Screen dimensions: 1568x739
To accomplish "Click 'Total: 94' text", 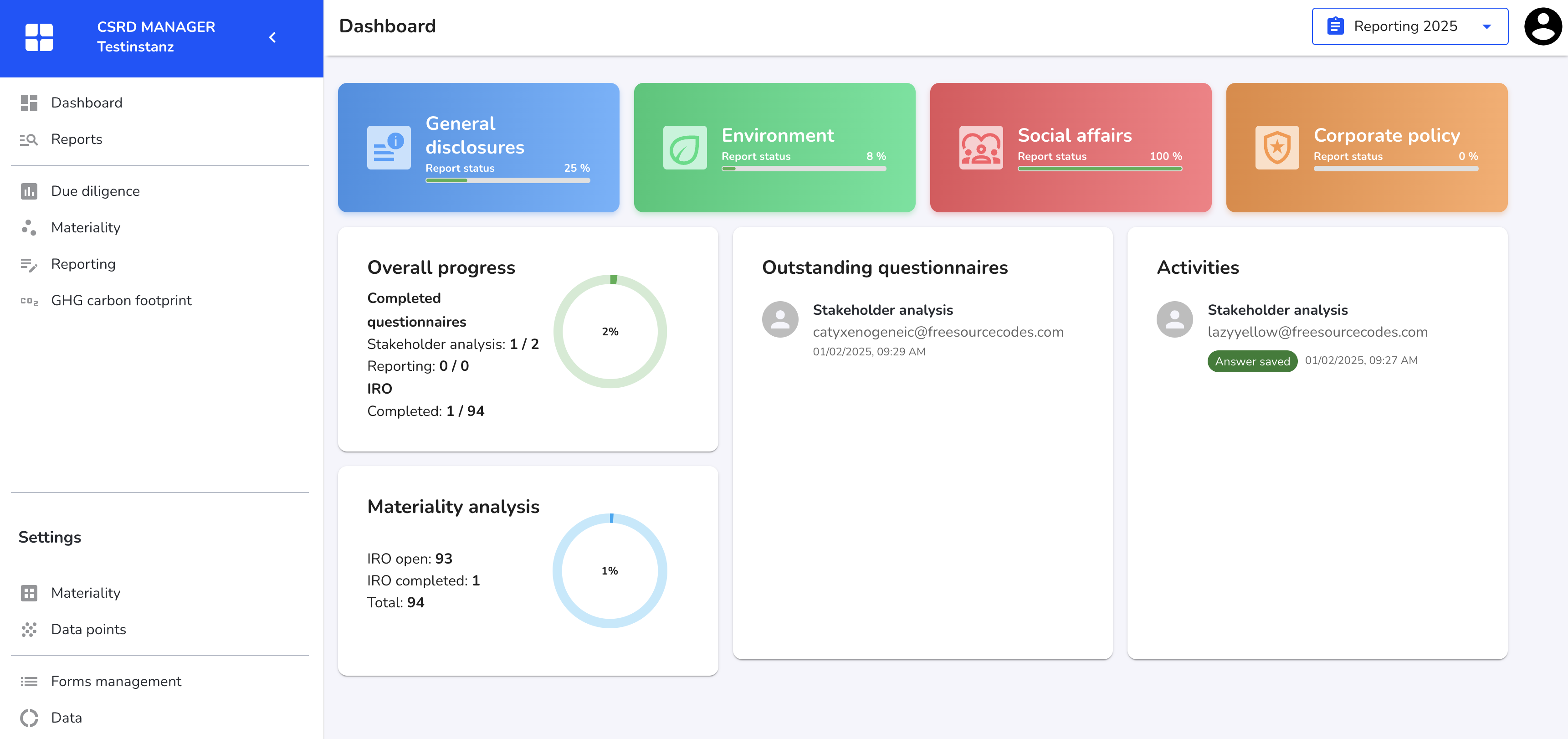I will point(396,603).
